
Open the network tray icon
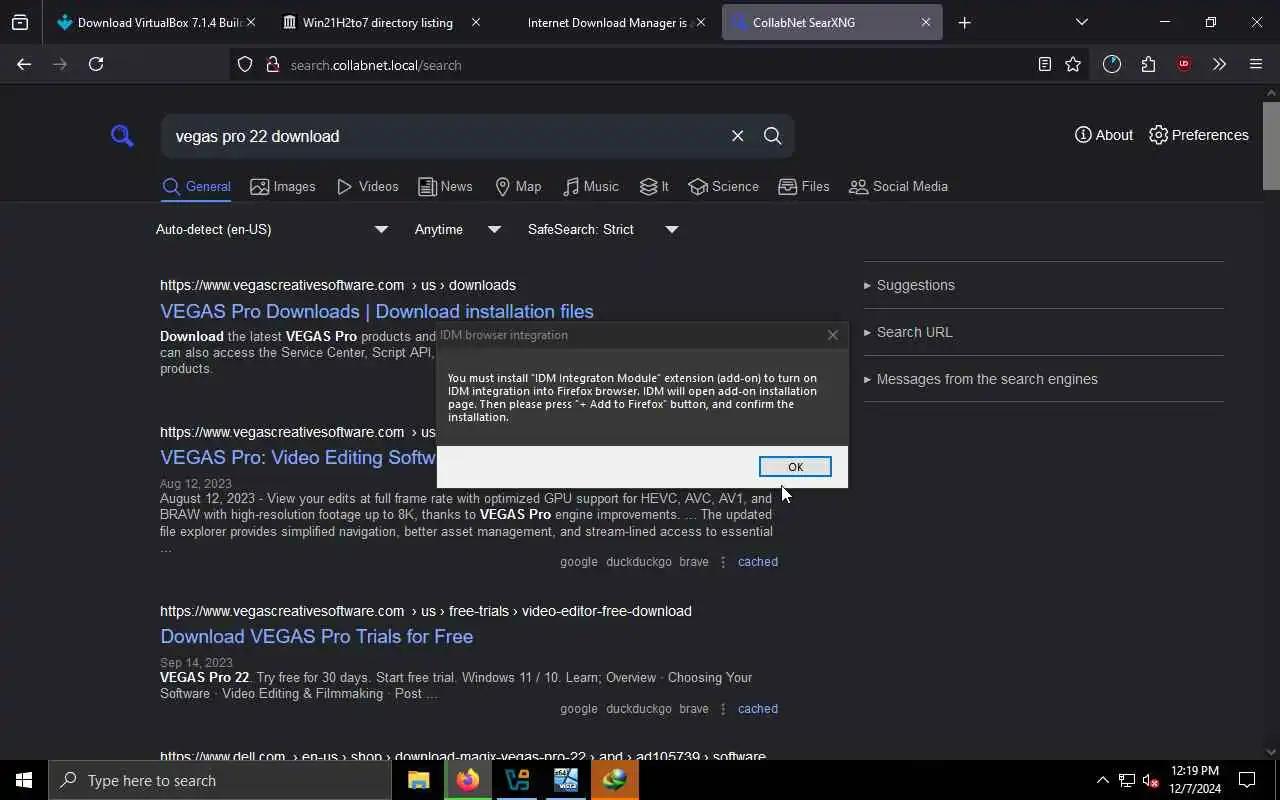1127,780
